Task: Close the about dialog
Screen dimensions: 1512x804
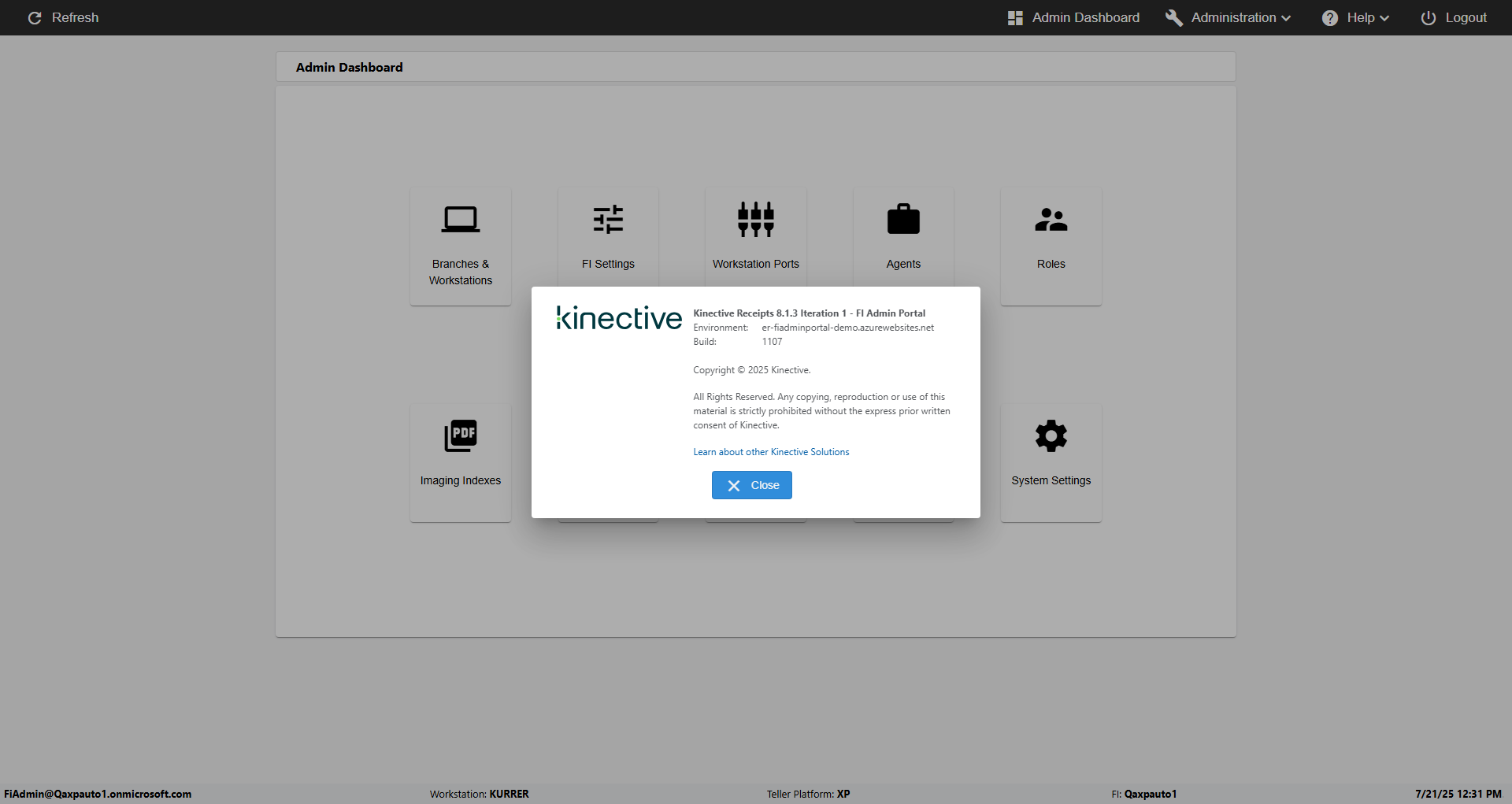Action: pyautogui.click(x=752, y=485)
